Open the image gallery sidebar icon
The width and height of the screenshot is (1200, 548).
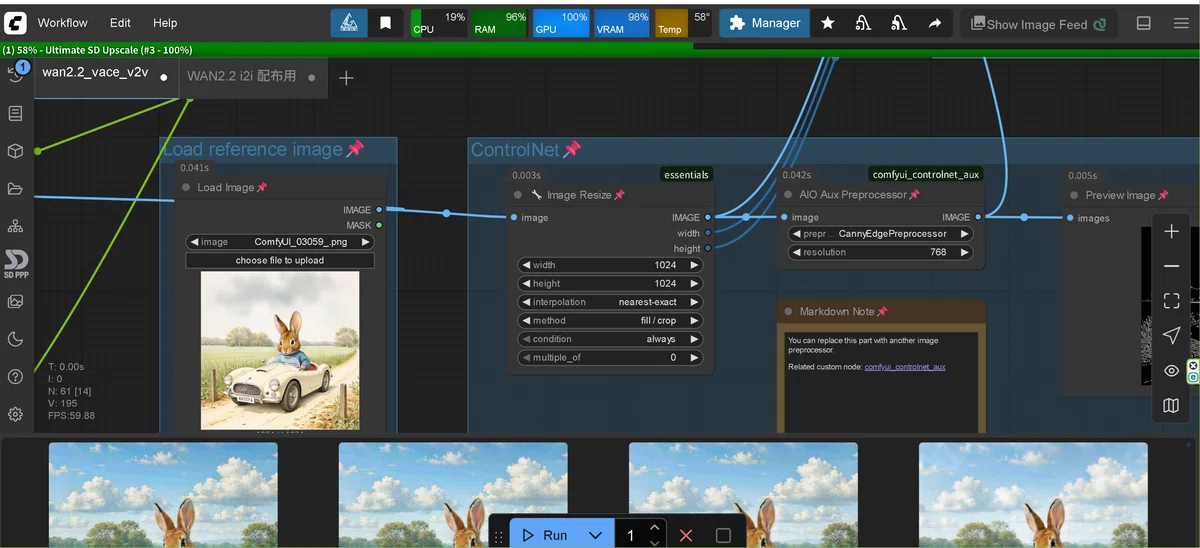15,302
